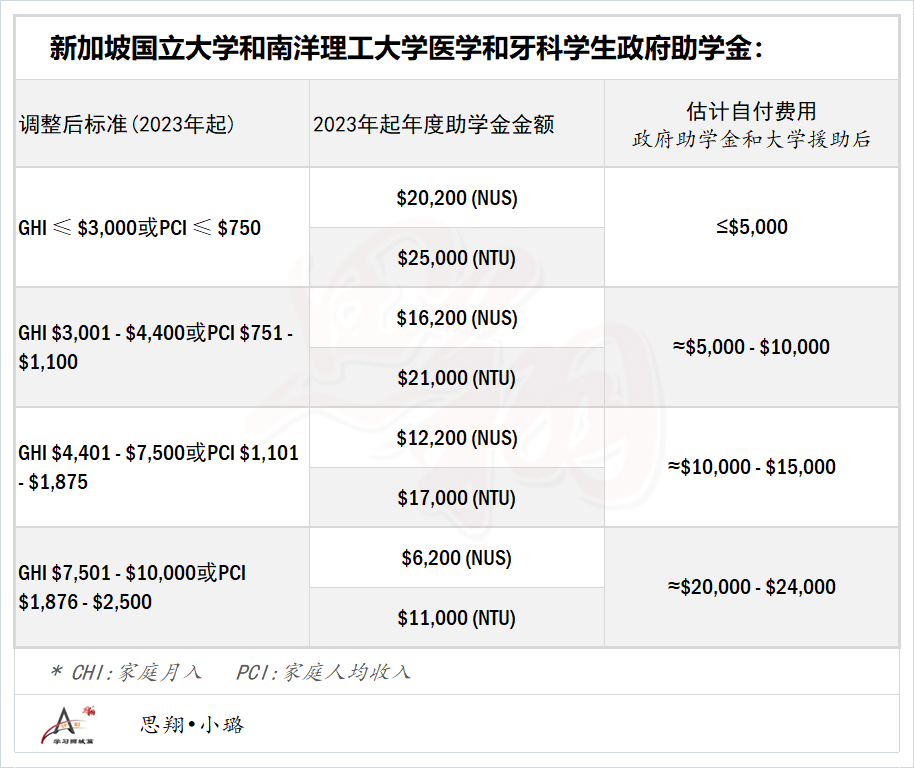Select the ≈$5,000 - $10,000 cell
Screen dimensions: 914x768
[x=752, y=347]
